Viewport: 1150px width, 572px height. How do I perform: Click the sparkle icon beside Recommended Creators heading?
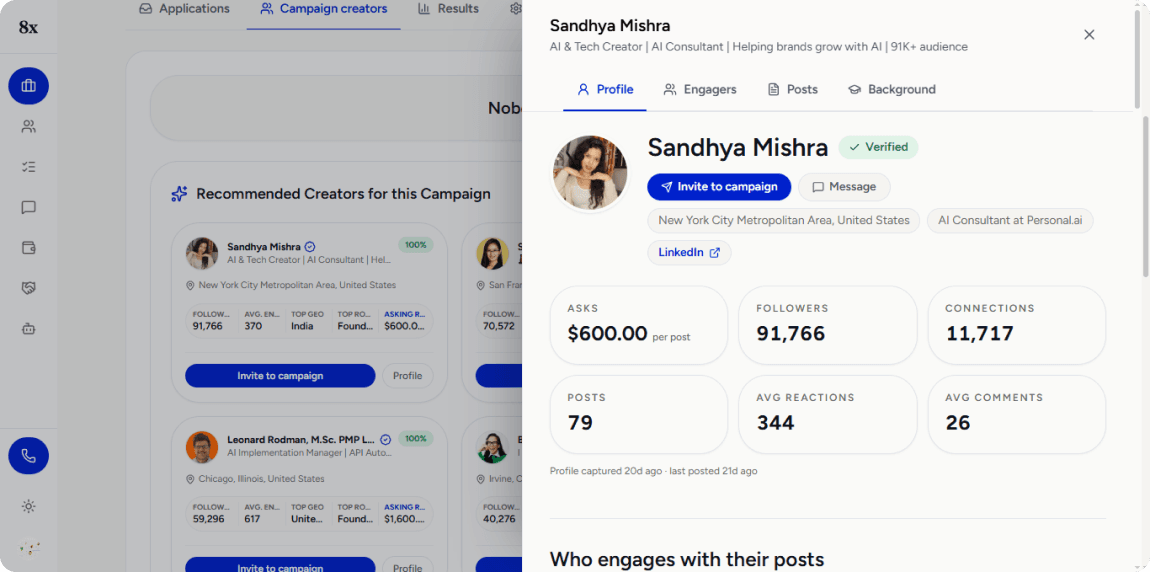click(179, 194)
